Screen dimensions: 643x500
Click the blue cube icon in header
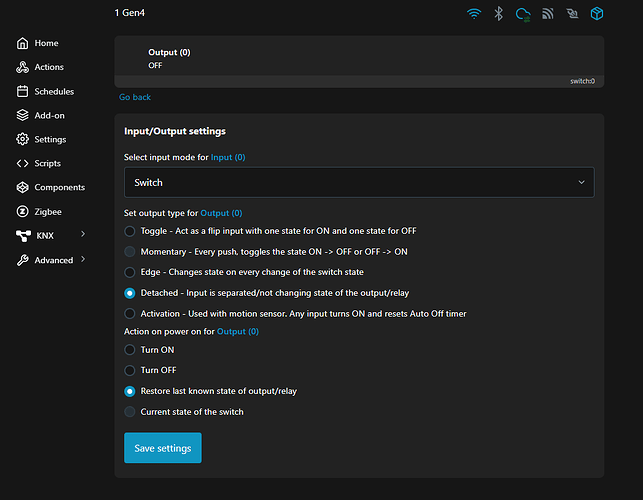[597, 14]
